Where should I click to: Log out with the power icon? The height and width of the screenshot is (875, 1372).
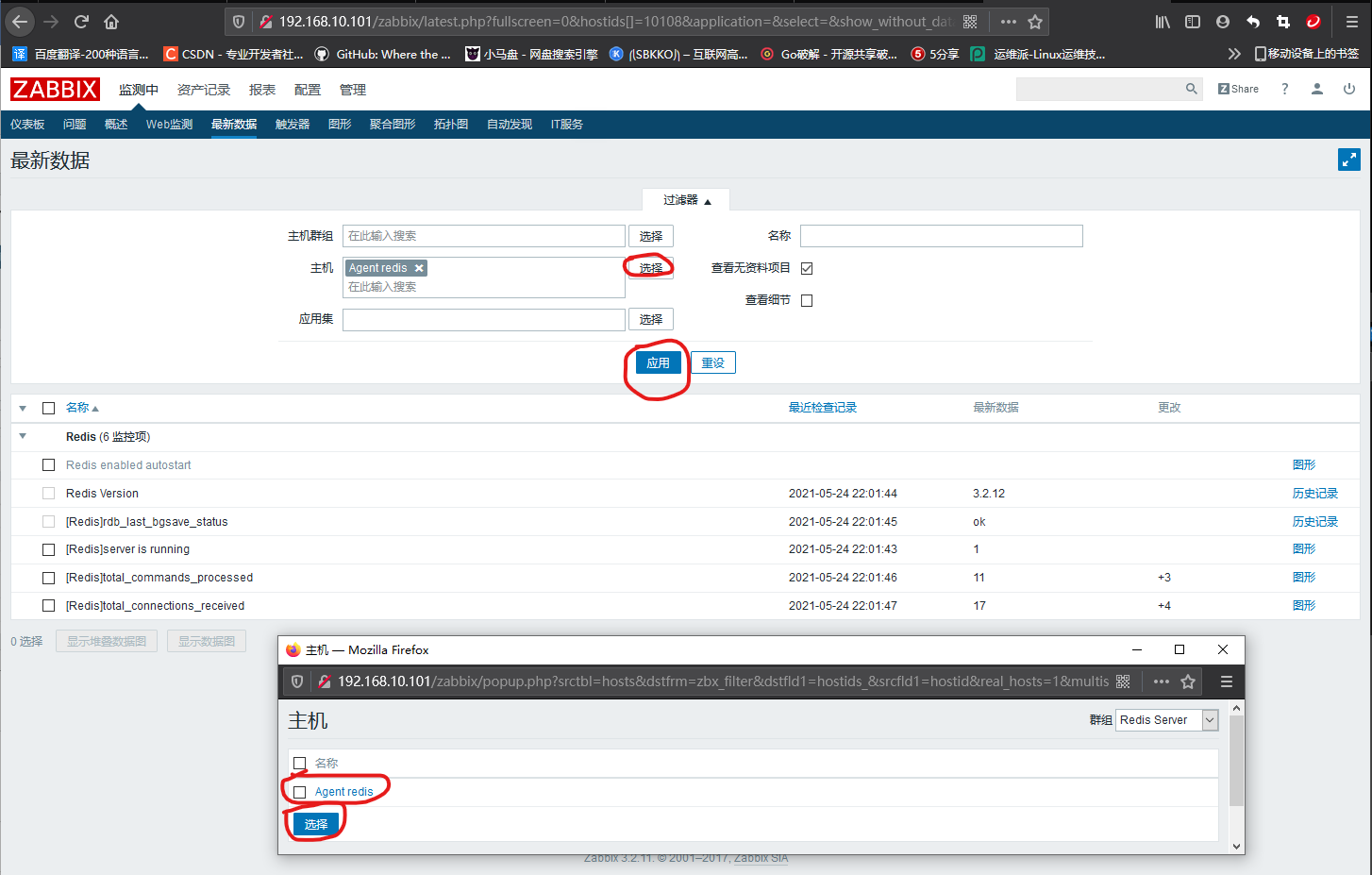1349,89
